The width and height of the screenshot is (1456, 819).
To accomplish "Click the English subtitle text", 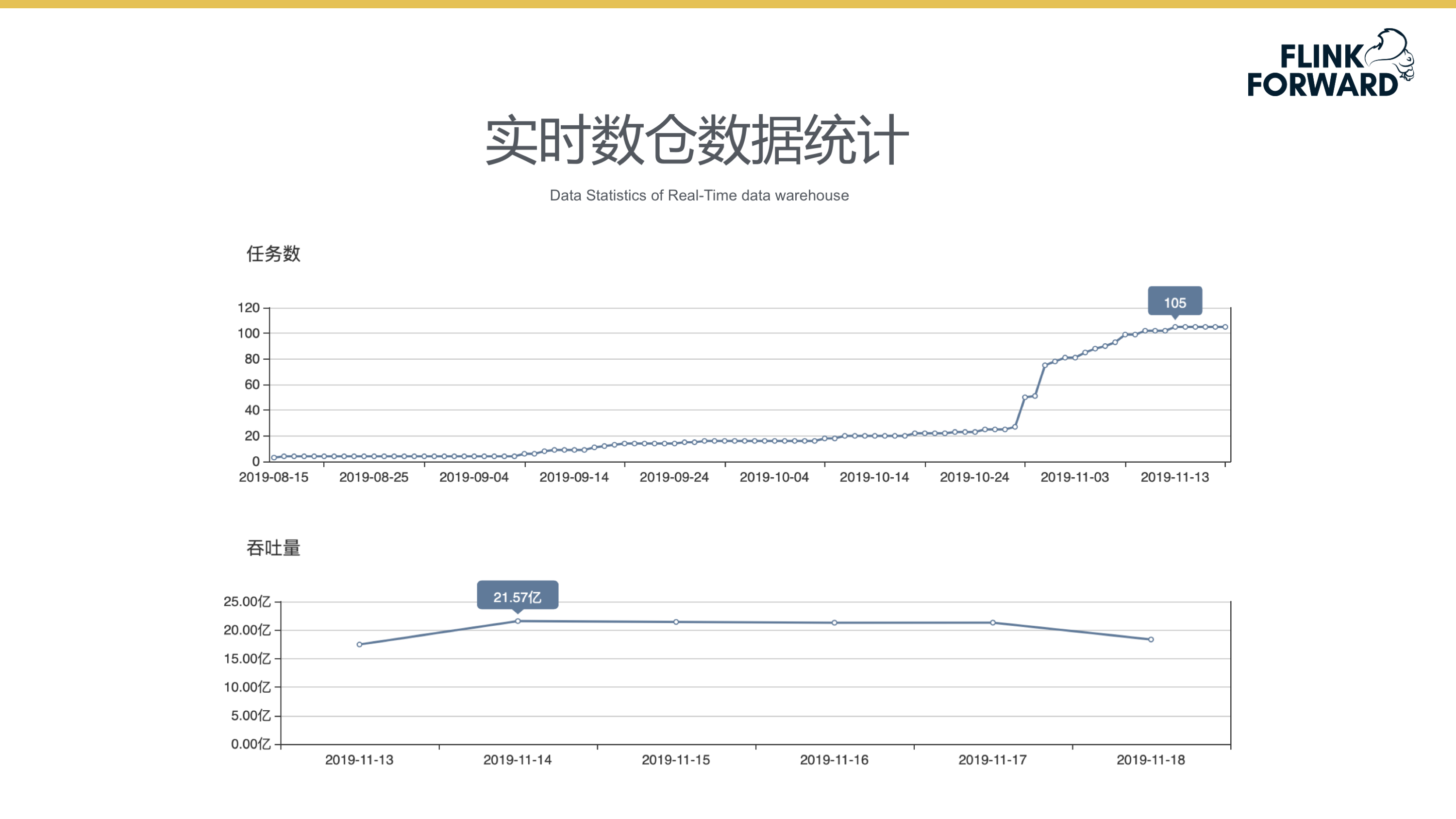I will click(699, 196).
